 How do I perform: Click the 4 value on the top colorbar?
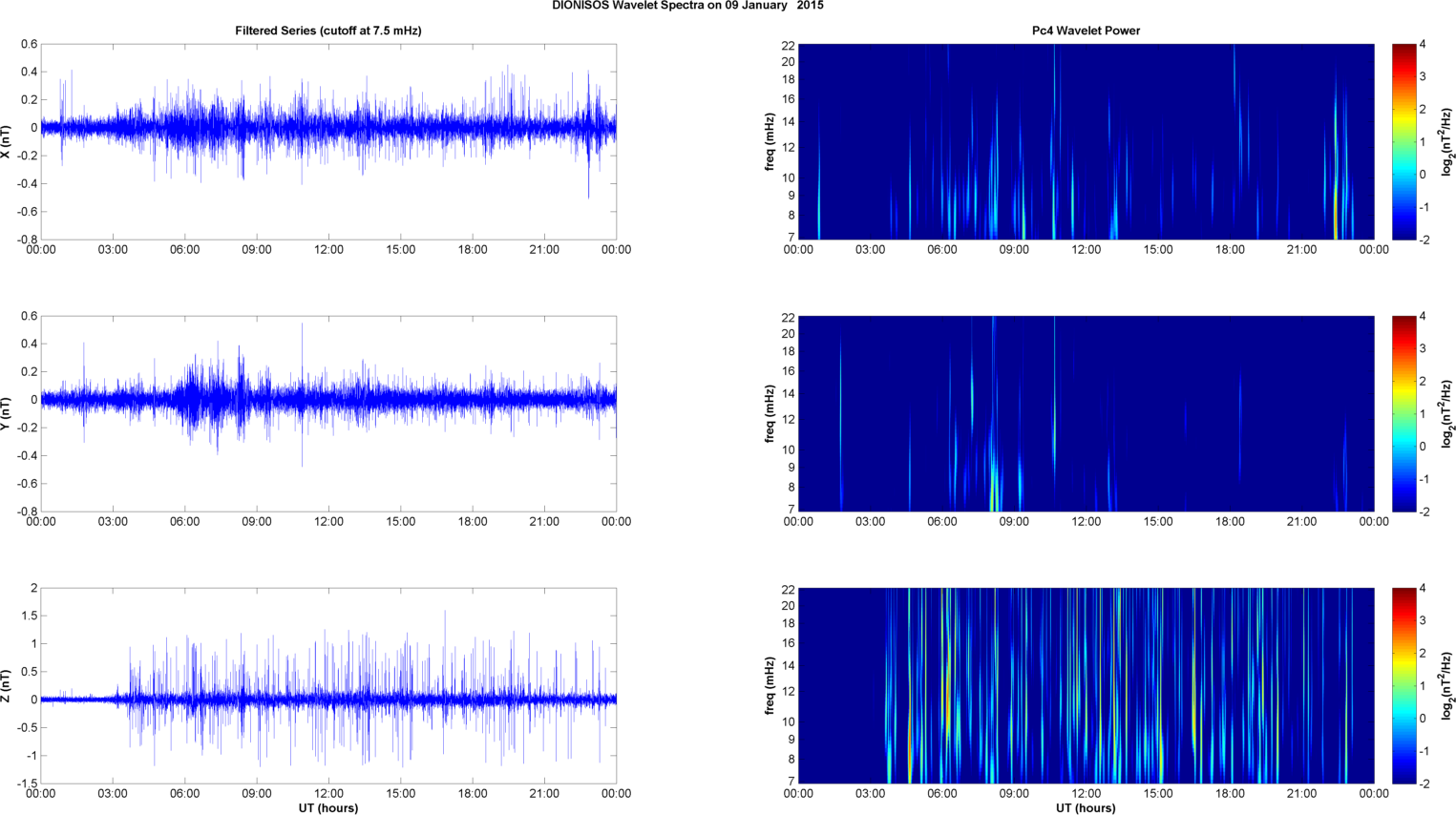pos(1424,45)
